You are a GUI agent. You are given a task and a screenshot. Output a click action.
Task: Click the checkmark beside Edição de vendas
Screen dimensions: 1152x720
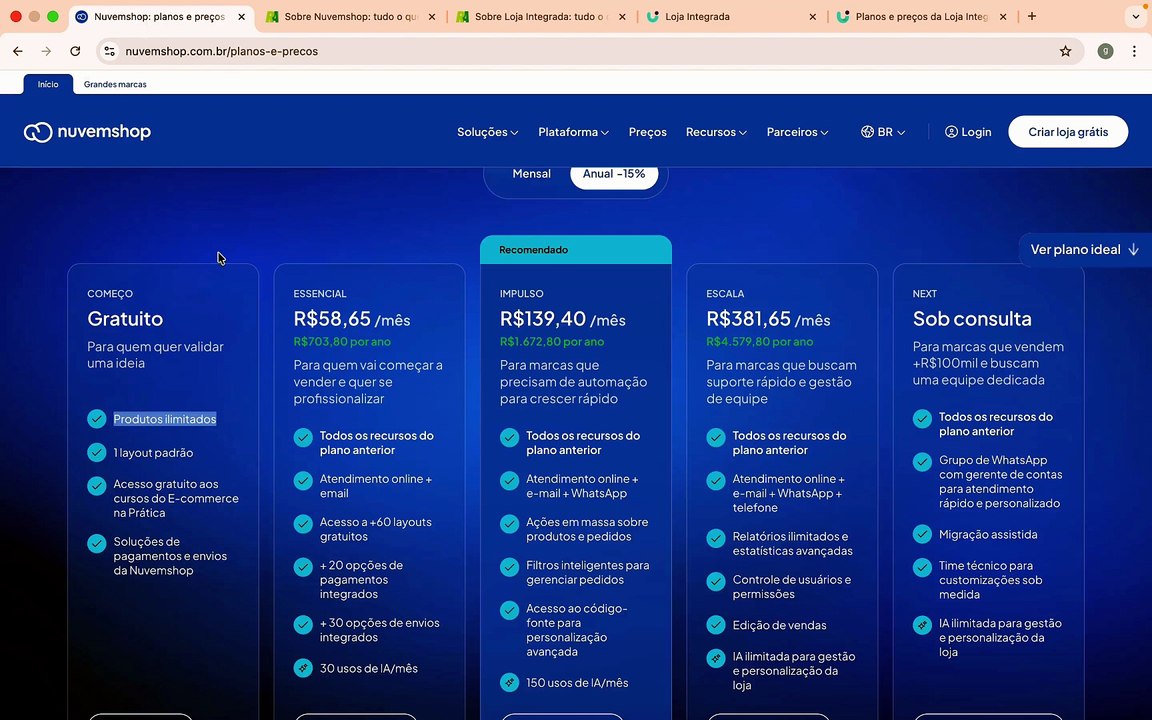click(716, 625)
